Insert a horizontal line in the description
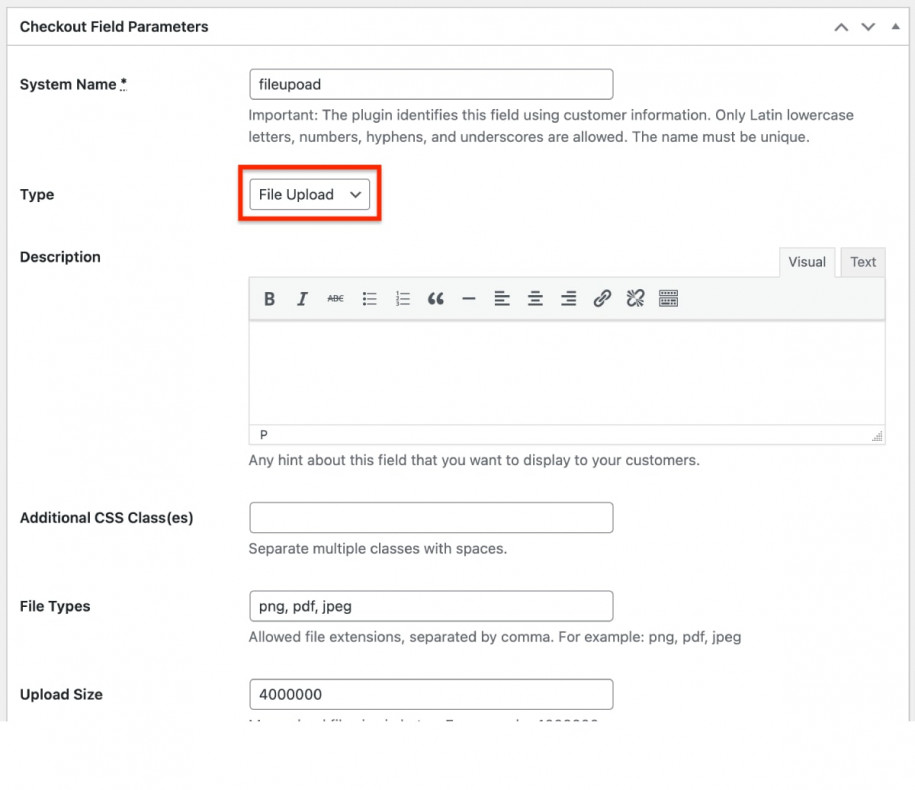915x790 pixels. tap(468, 298)
